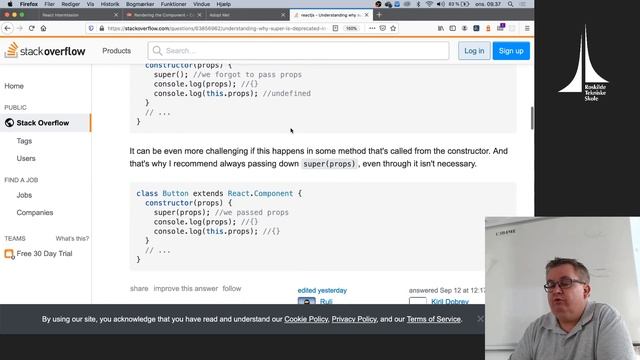Screen dimensions: 640x360
Task: Open the Apple menu
Action: (x=10, y=4)
